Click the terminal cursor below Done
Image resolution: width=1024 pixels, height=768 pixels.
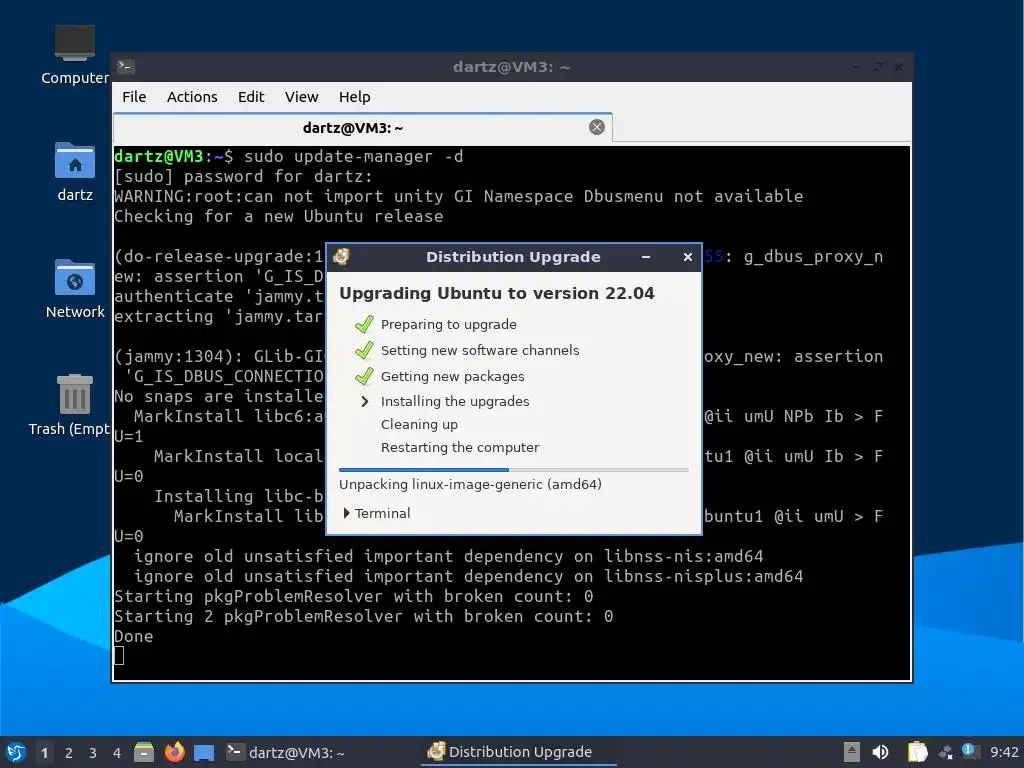coord(119,656)
